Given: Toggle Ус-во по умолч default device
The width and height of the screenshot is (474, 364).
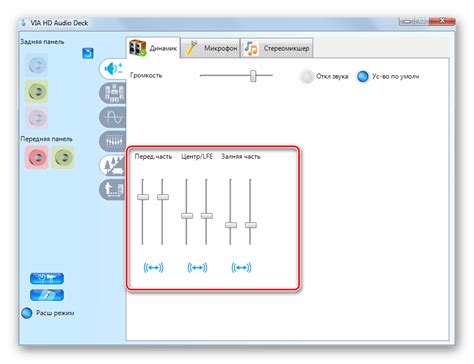Looking at the screenshot, I should coord(363,76).
